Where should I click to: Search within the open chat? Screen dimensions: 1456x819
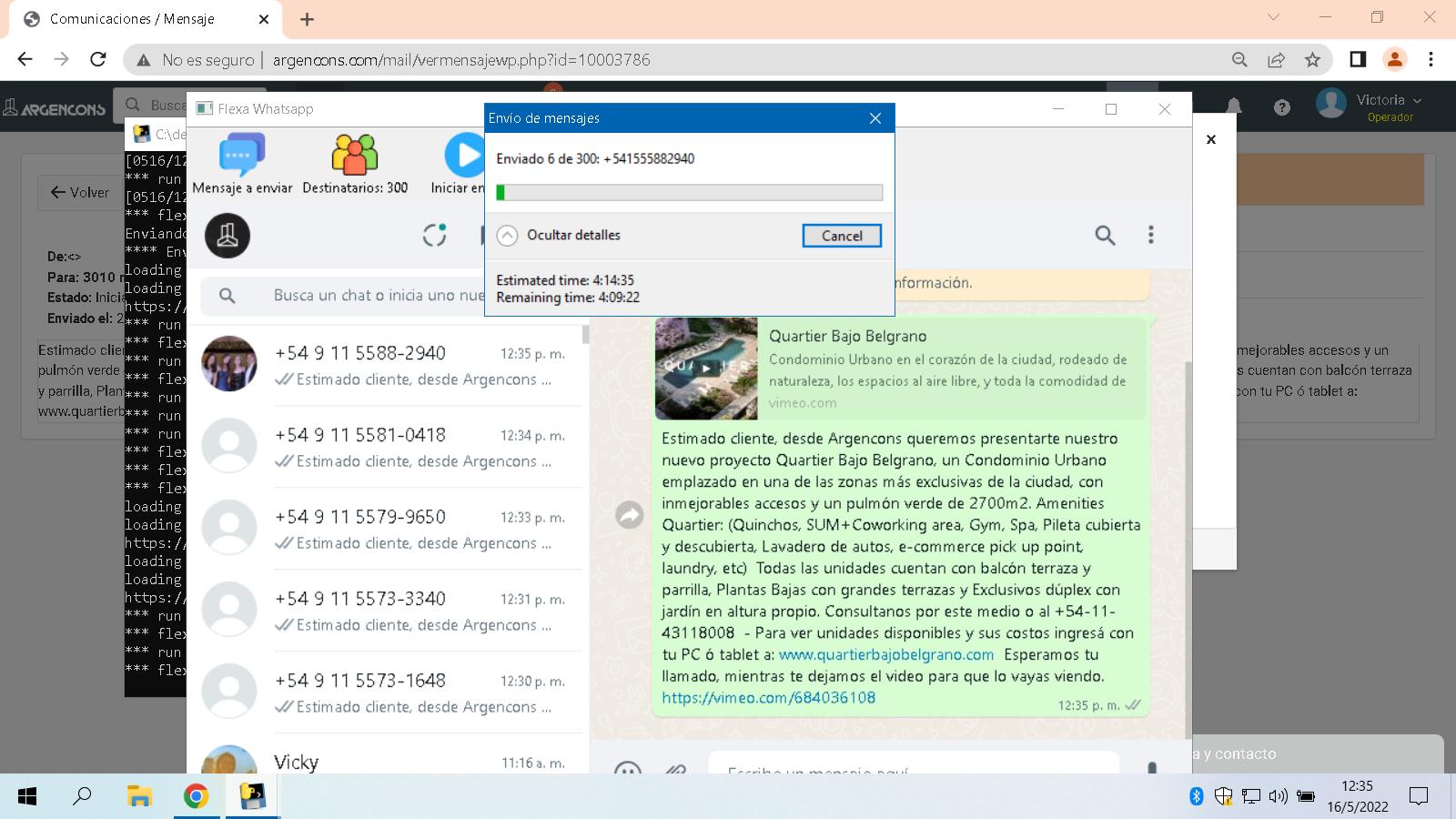[1105, 236]
